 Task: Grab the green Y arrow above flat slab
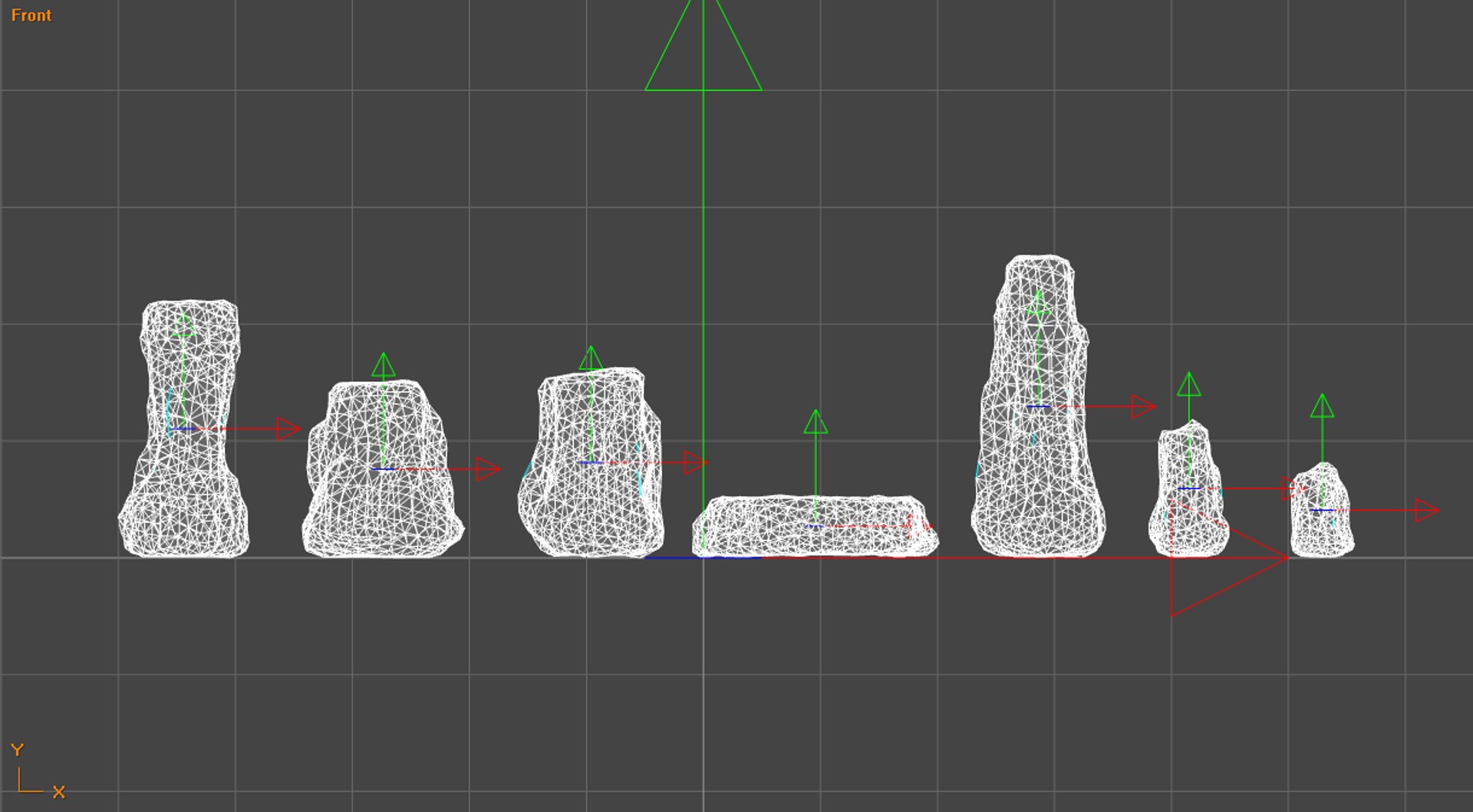816,422
